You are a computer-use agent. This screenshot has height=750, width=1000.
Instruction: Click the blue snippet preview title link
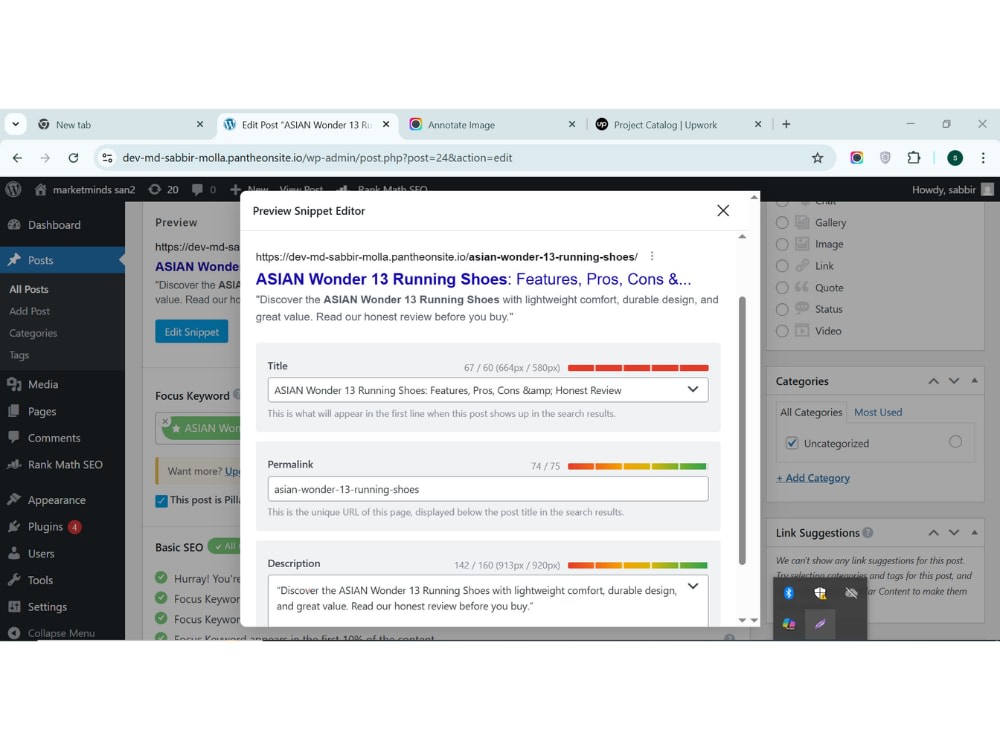coord(473,279)
